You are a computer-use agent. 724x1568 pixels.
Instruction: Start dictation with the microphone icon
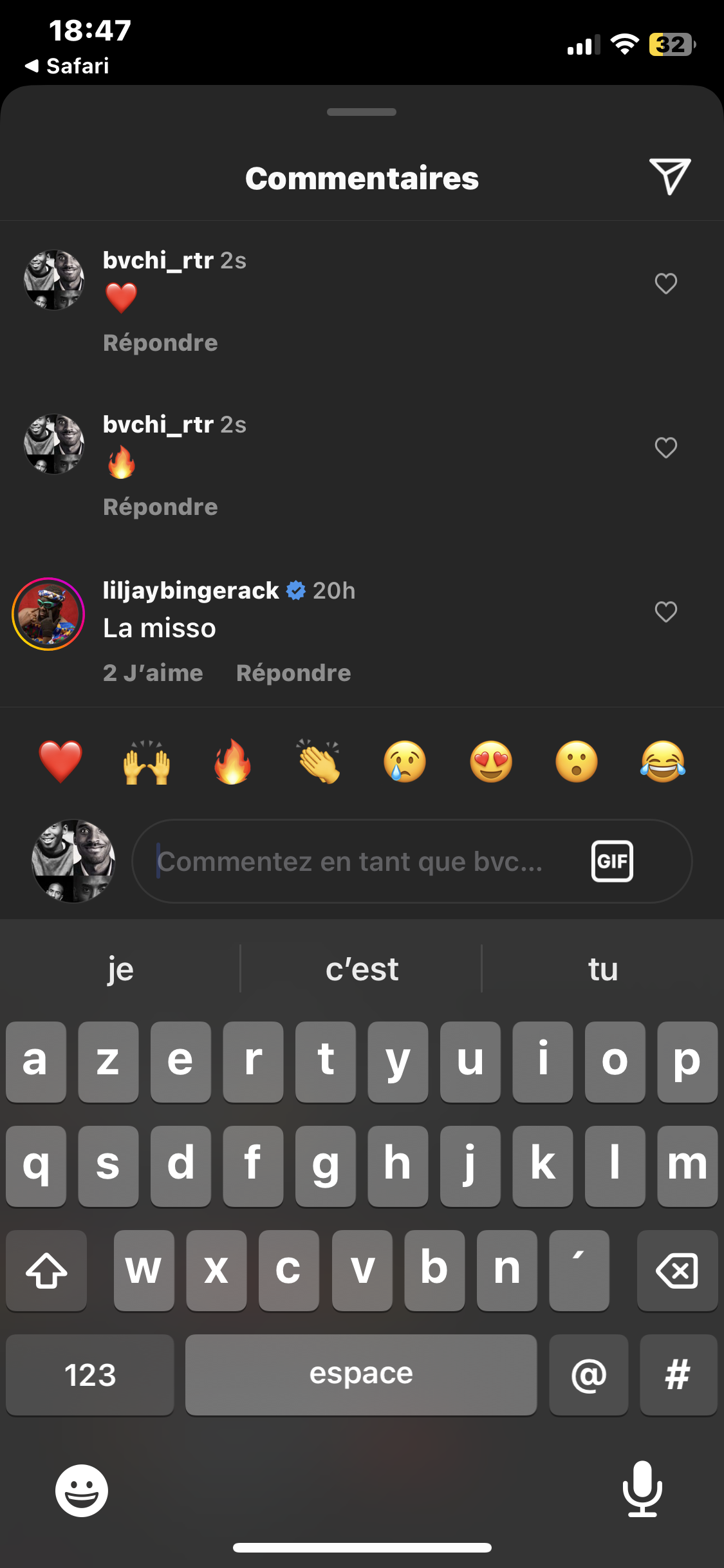coord(642,1489)
